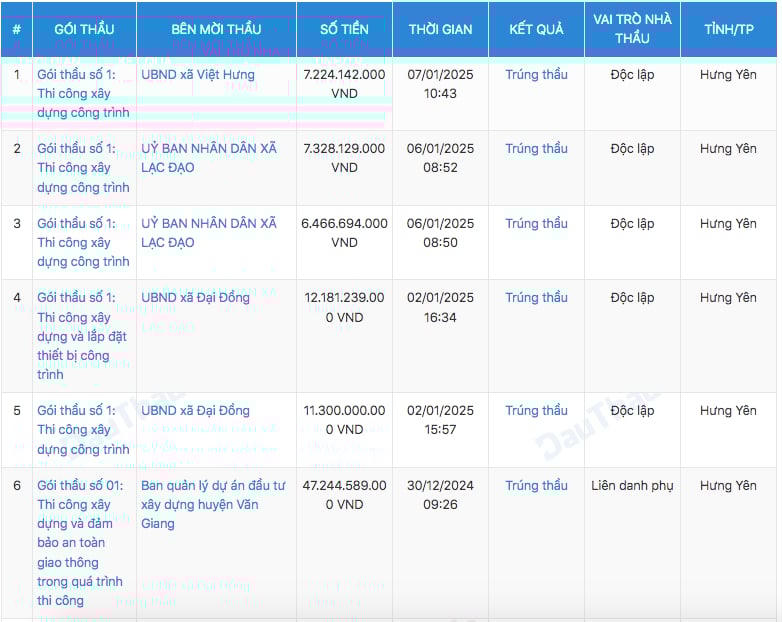Image resolution: width=782 pixels, height=622 pixels.
Task: Open the package link with lắp đặt thiết bị
Action: [83, 336]
